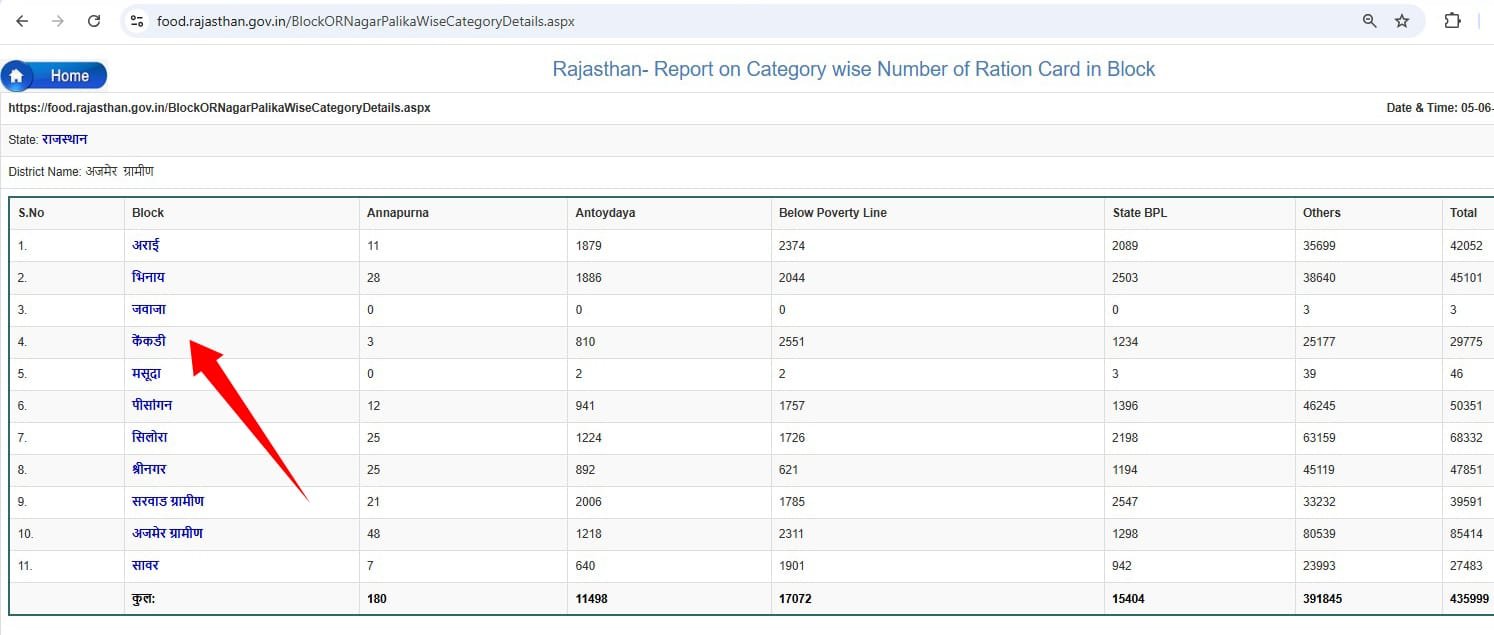Open the अजमेर ग्रामीण block link
Viewport: 1494px width, 635px height.
[167, 533]
